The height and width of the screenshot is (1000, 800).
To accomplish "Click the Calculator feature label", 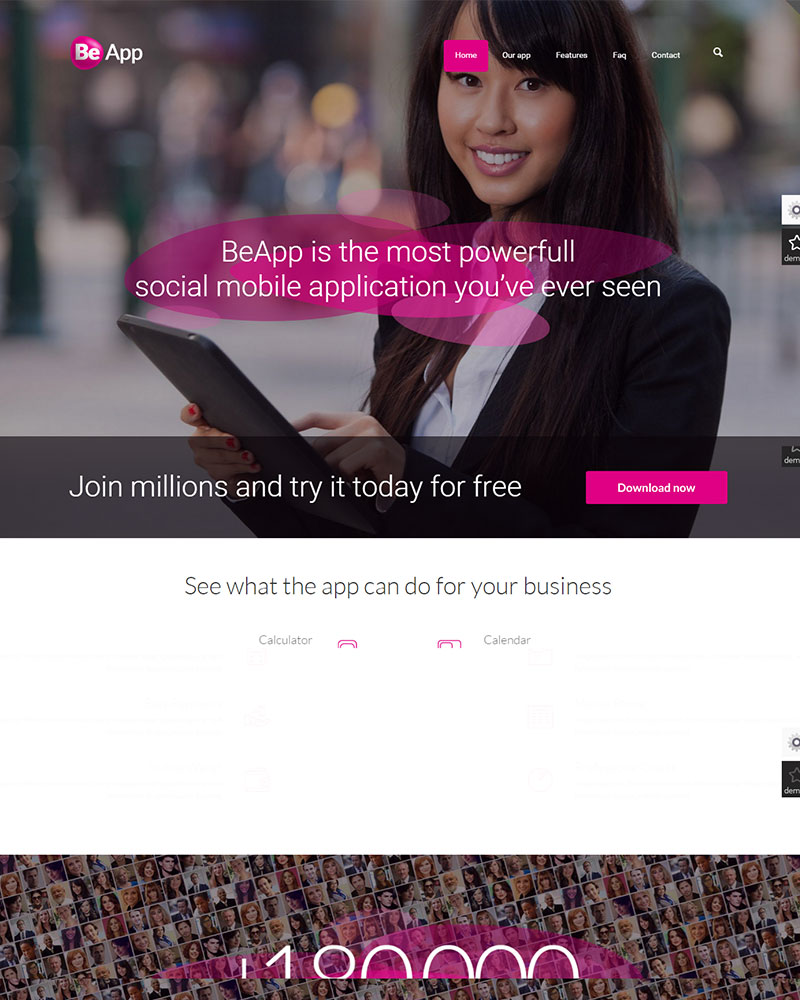I will [x=285, y=640].
